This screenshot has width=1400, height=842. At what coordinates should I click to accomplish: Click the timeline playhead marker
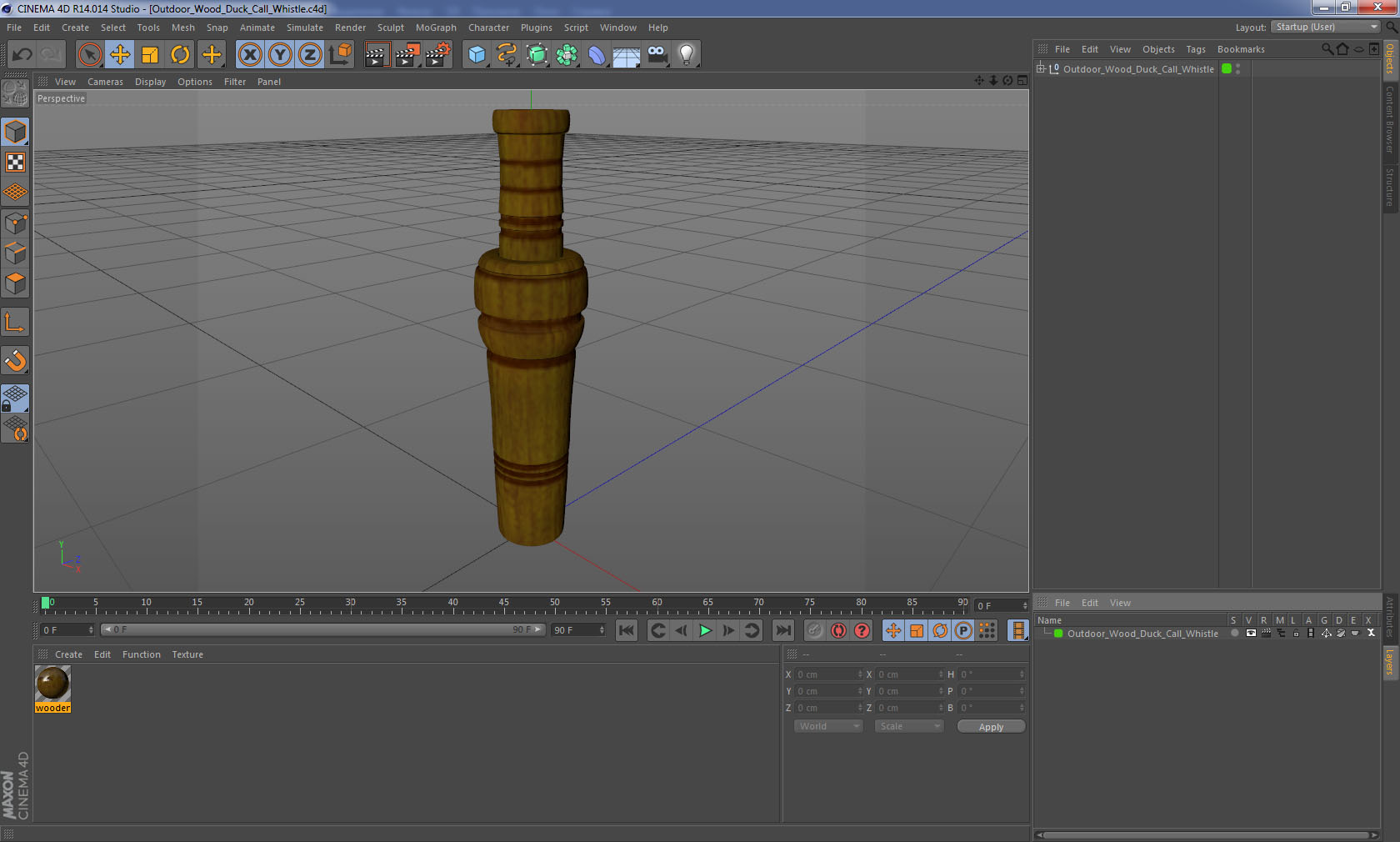tap(45, 603)
